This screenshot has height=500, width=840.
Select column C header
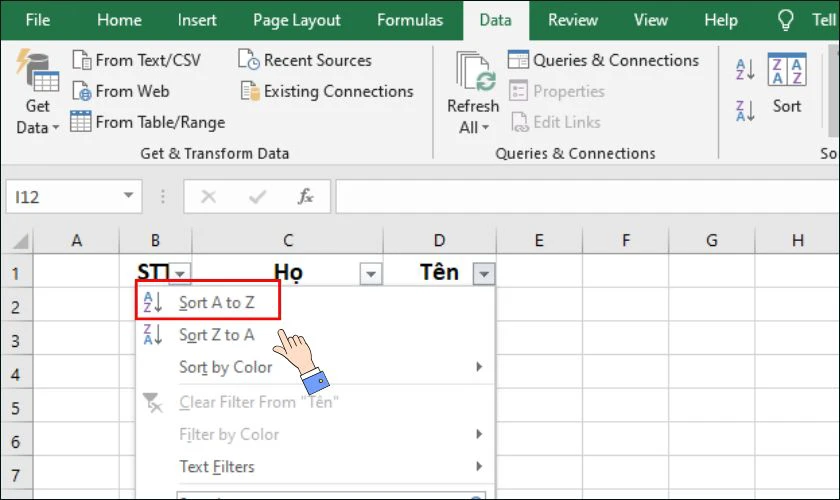coord(288,241)
